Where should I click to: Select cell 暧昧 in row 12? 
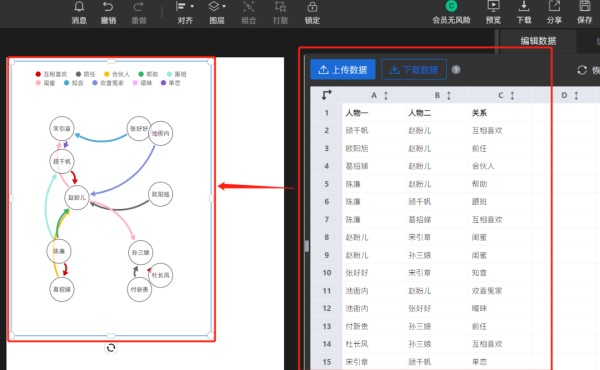click(500, 308)
